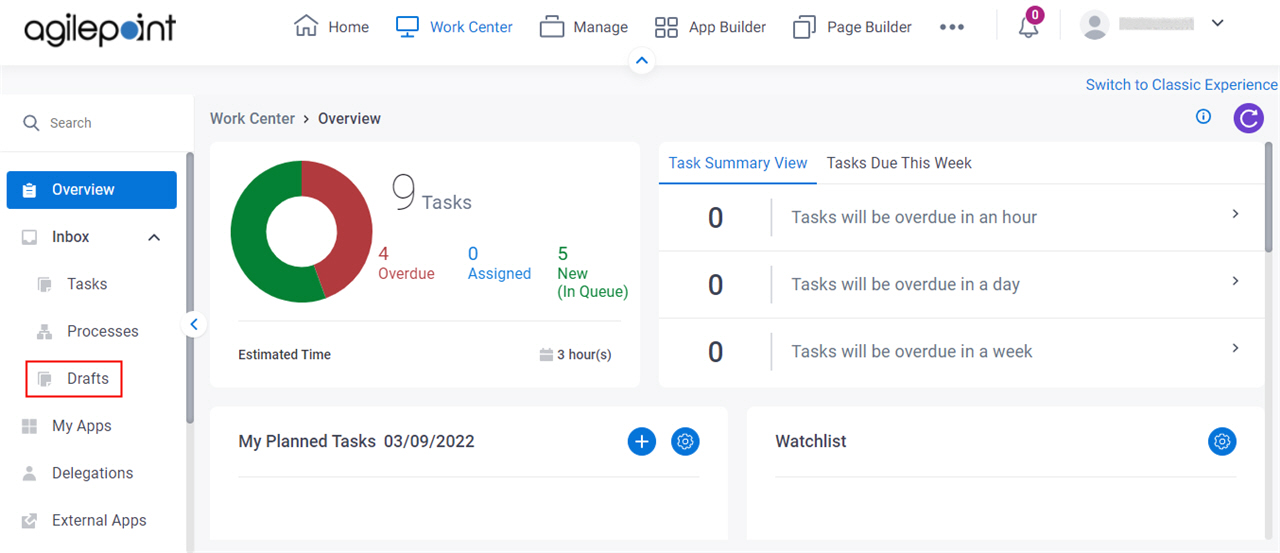The height and width of the screenshot is (553, 1280).
Task: Collapse the top navigation bar chevron
Action: [642, 61]
